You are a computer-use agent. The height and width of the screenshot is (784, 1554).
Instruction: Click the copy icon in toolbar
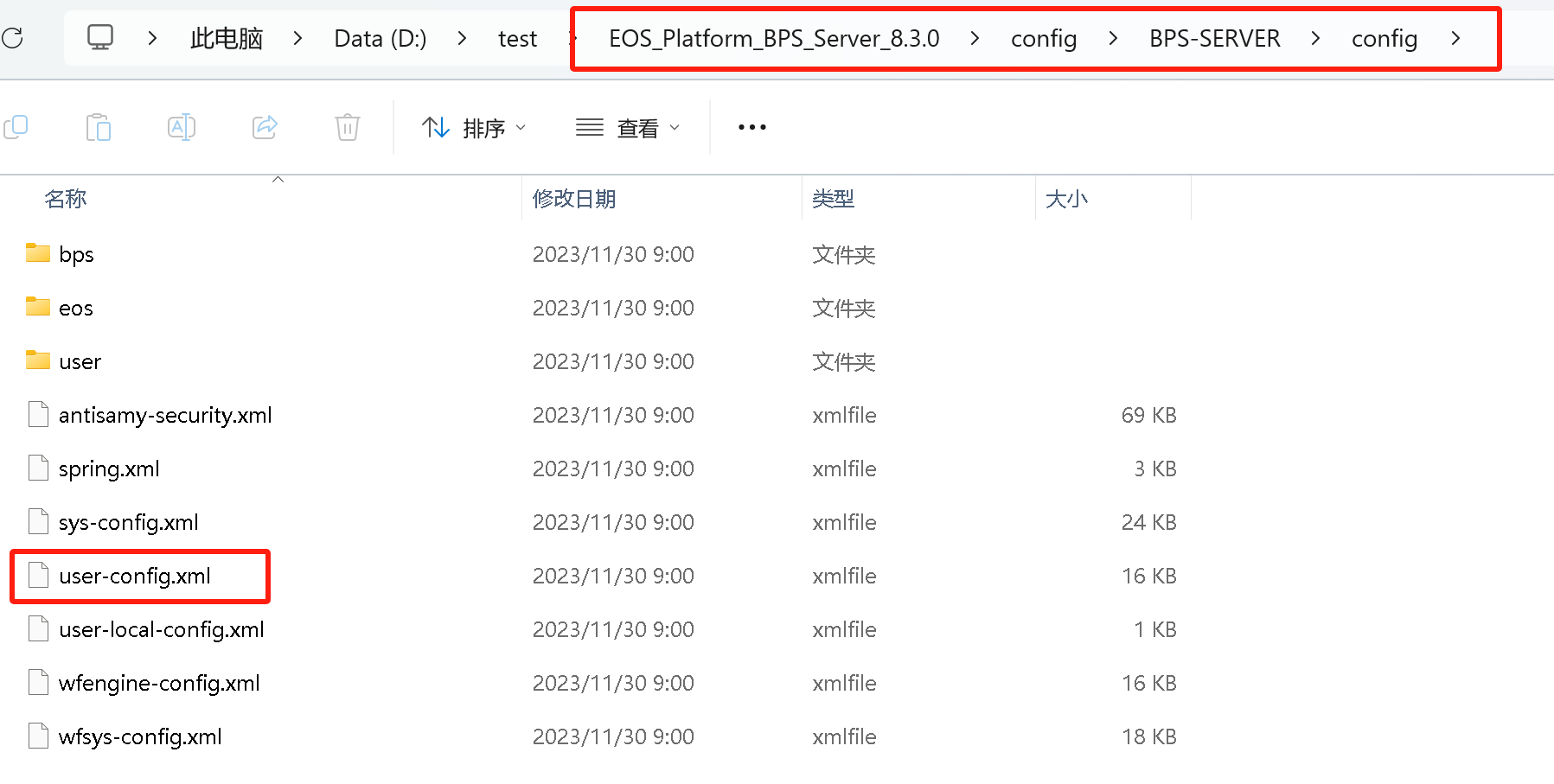(x=16, y=128)
